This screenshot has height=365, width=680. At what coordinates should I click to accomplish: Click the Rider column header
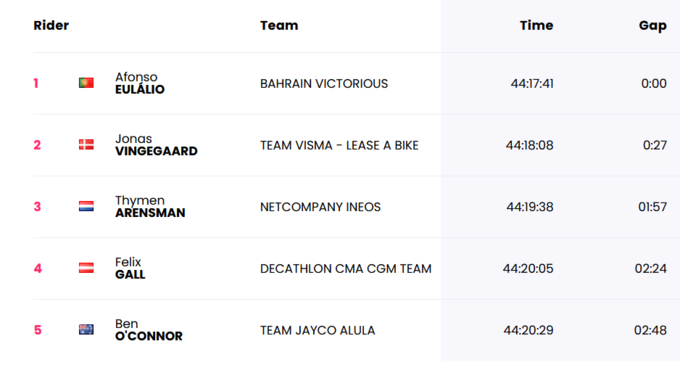(51, 25)
